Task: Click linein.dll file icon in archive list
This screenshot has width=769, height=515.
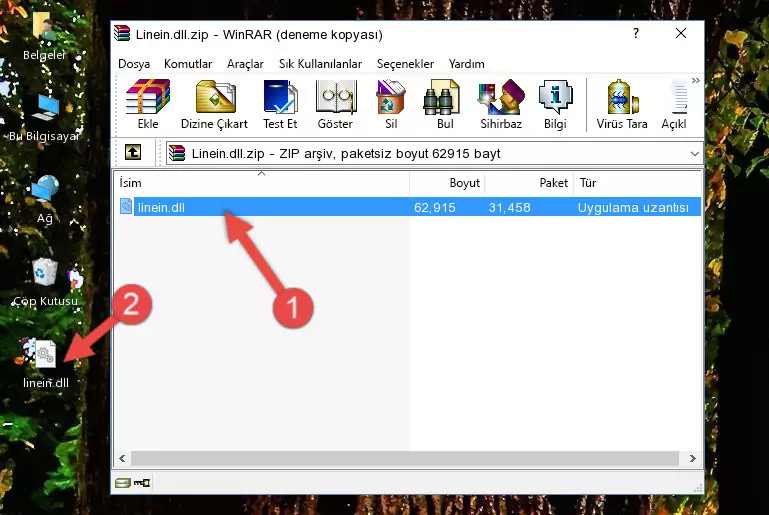Action: [x=126, y=206]
